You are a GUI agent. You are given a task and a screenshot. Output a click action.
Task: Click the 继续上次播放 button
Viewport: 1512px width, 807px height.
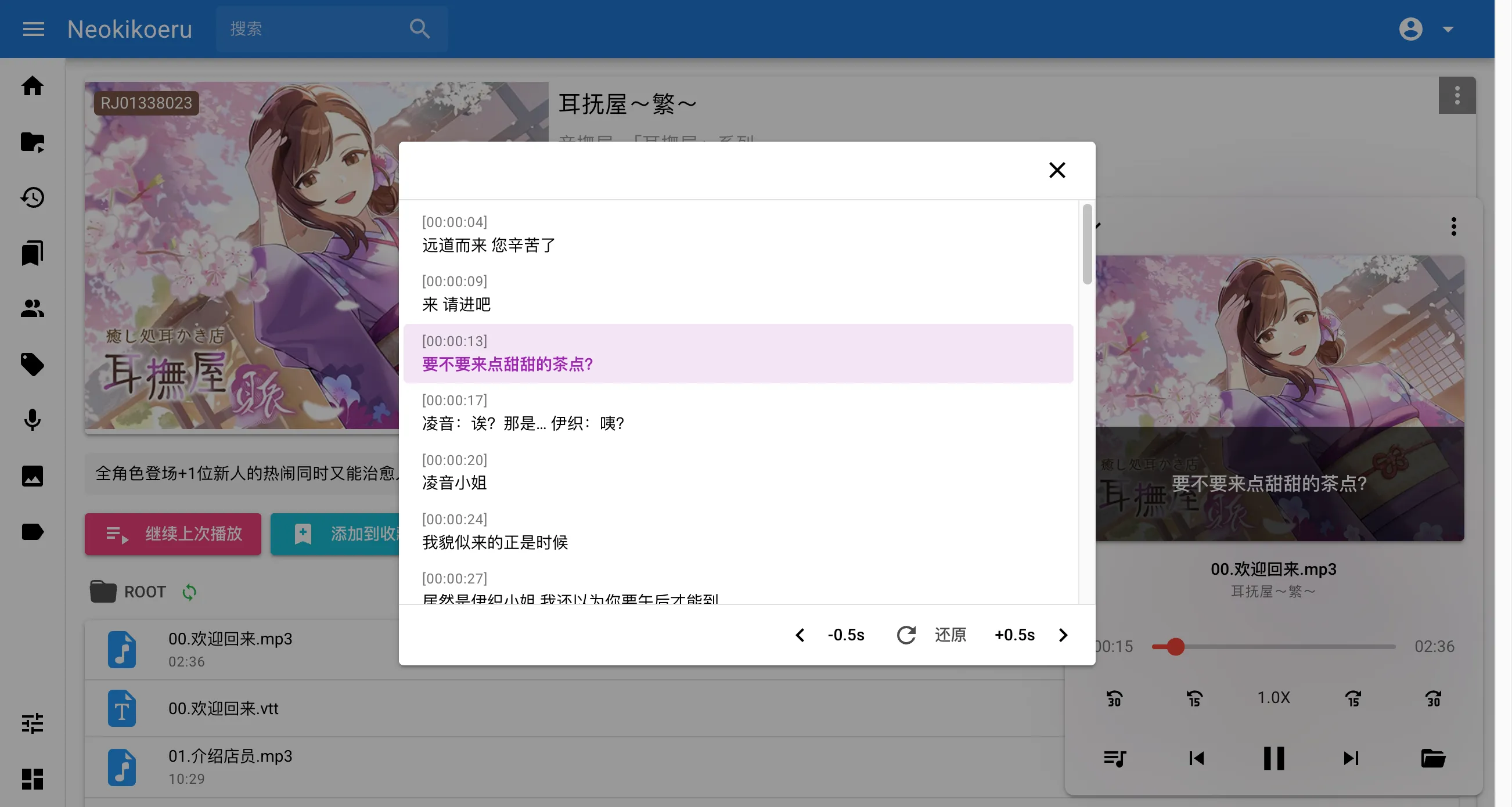[172, 534]
